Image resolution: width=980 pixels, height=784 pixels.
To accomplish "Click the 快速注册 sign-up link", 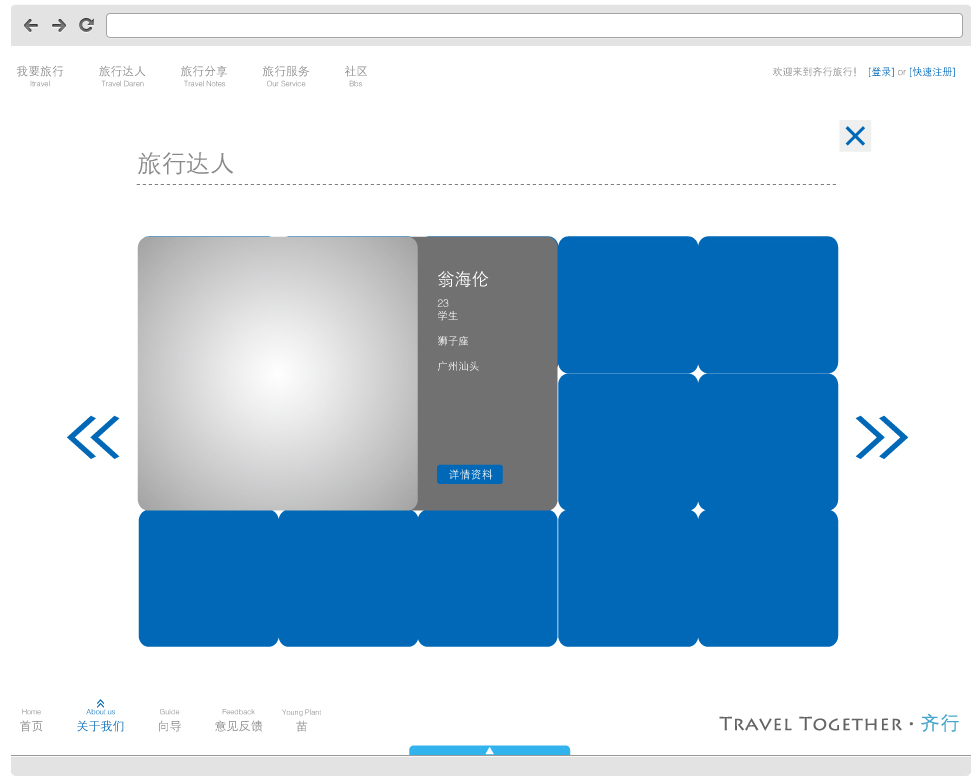I will coord(932,72).
